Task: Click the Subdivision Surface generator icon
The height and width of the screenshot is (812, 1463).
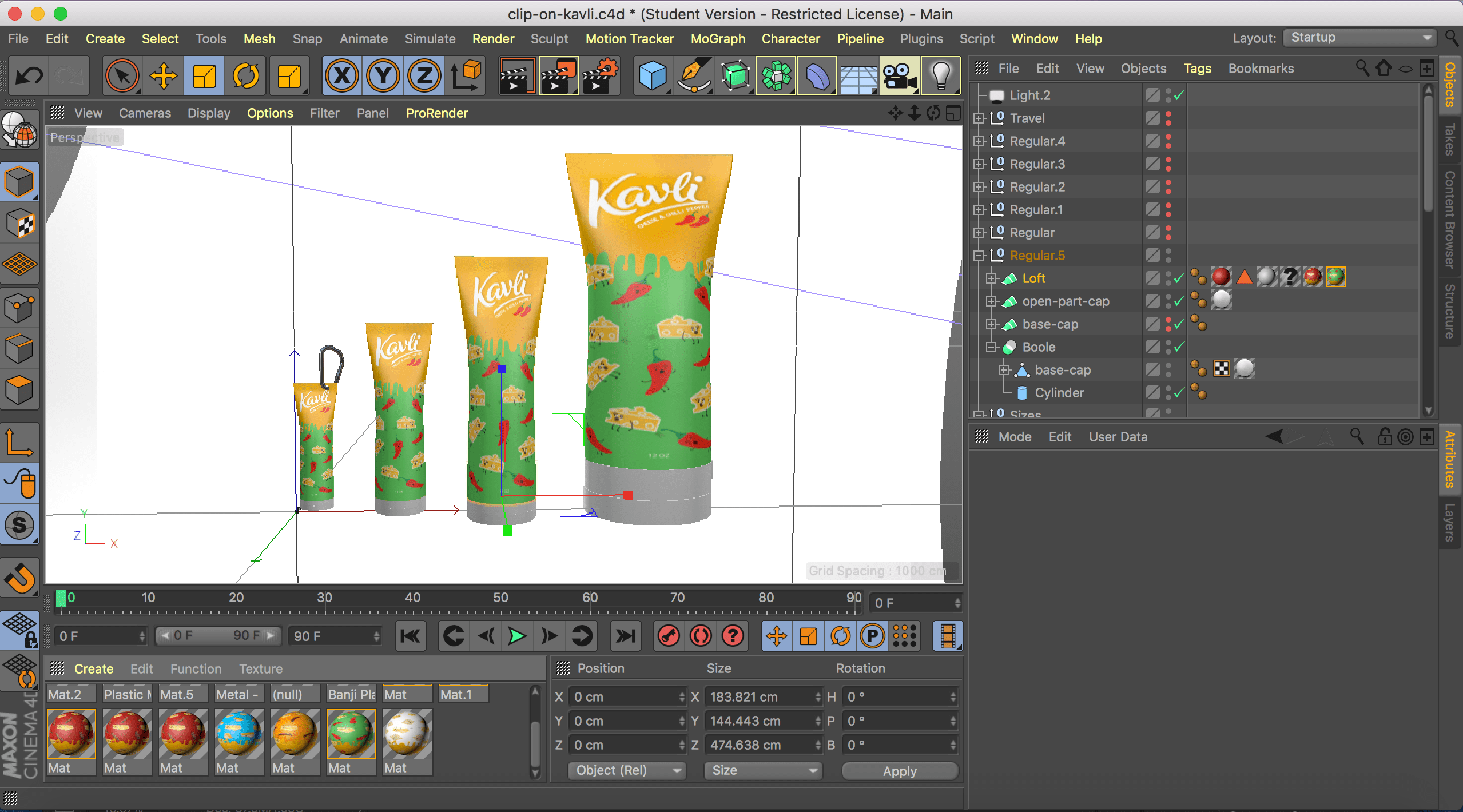Action: [736, 75]
